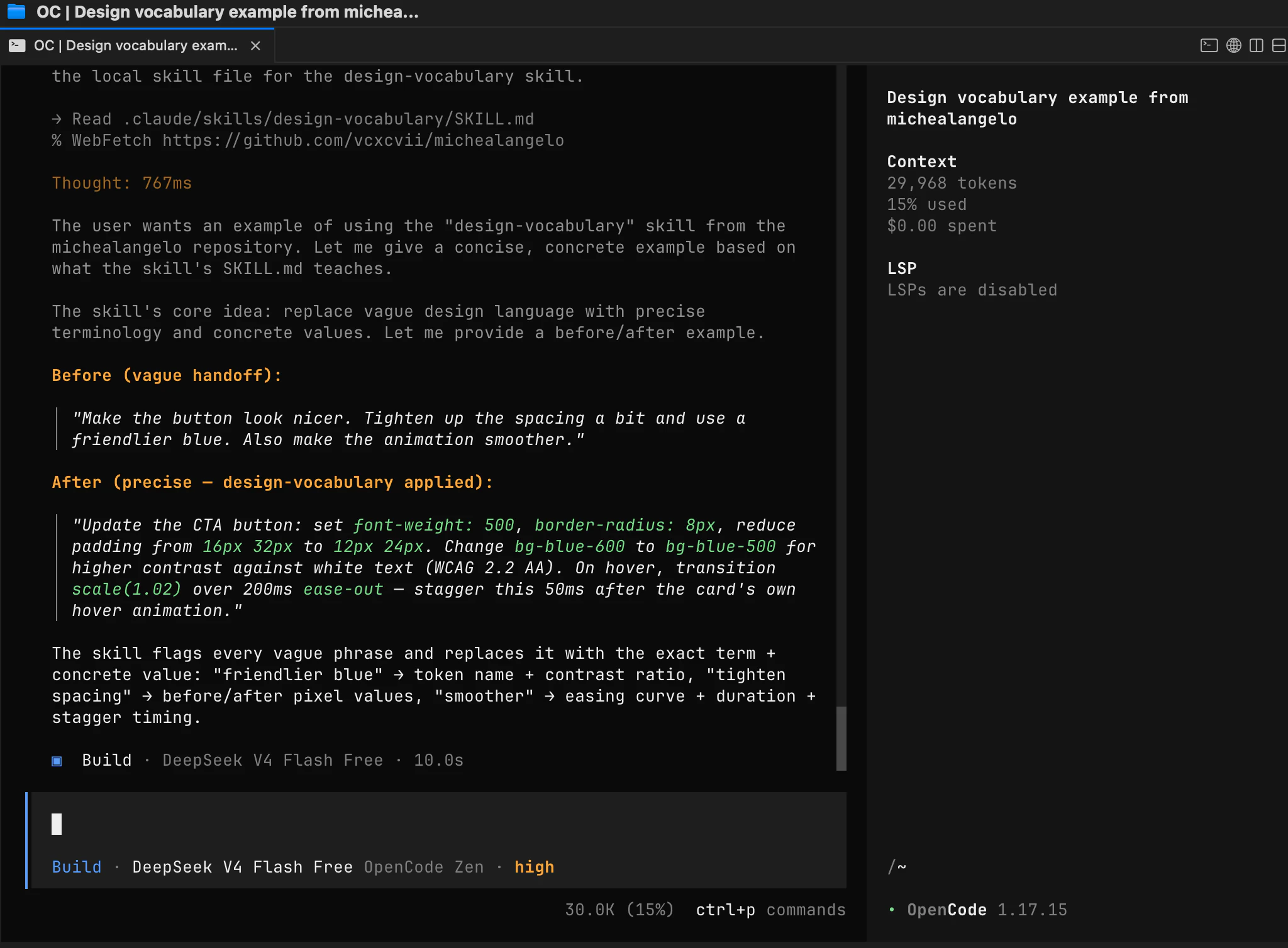This screenshot has width=1288, height=948.
Task: Click '$0.00 spent' in the sidebar
Action: pyautogui.click(x=942, y=226)
